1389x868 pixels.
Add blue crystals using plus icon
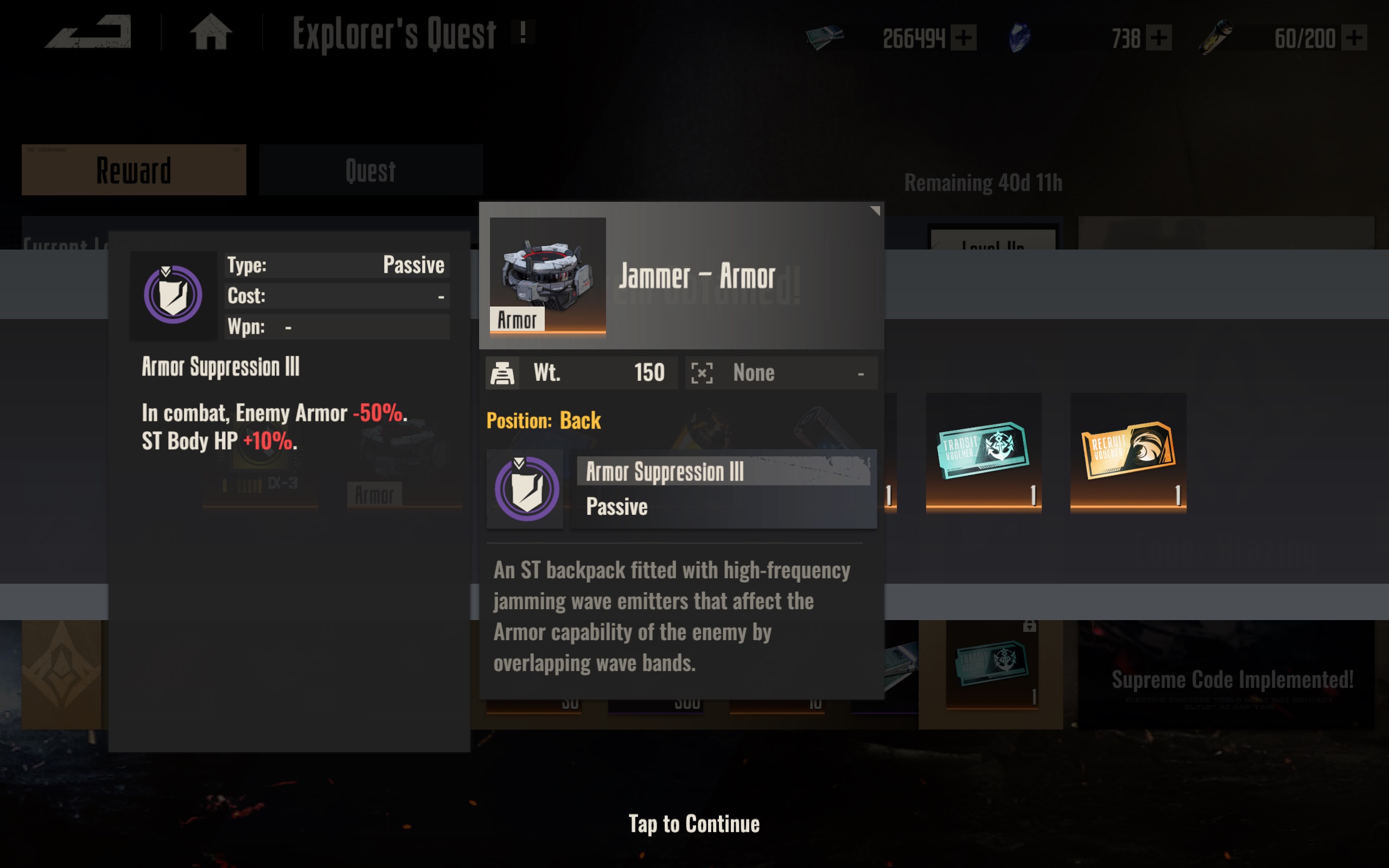point(1158,38)
